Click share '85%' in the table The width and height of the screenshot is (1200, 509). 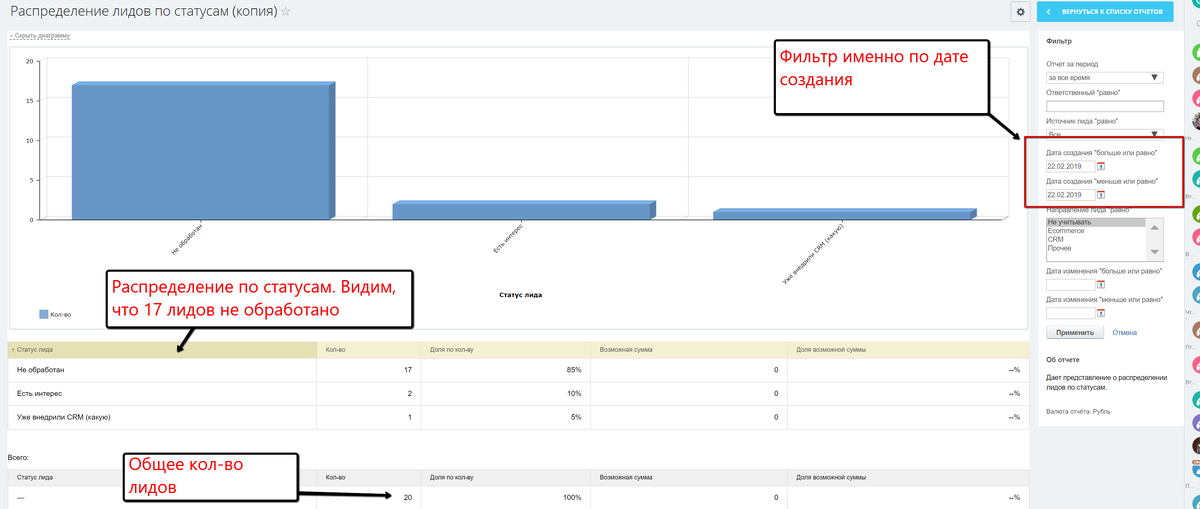click(574, 370)
